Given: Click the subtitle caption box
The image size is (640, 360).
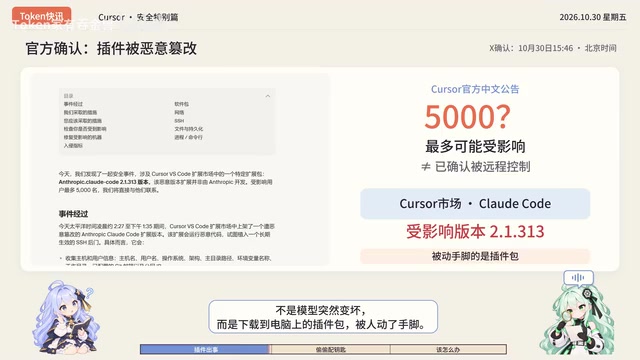Looking at the screenshot, I should [x=323, y=317].
